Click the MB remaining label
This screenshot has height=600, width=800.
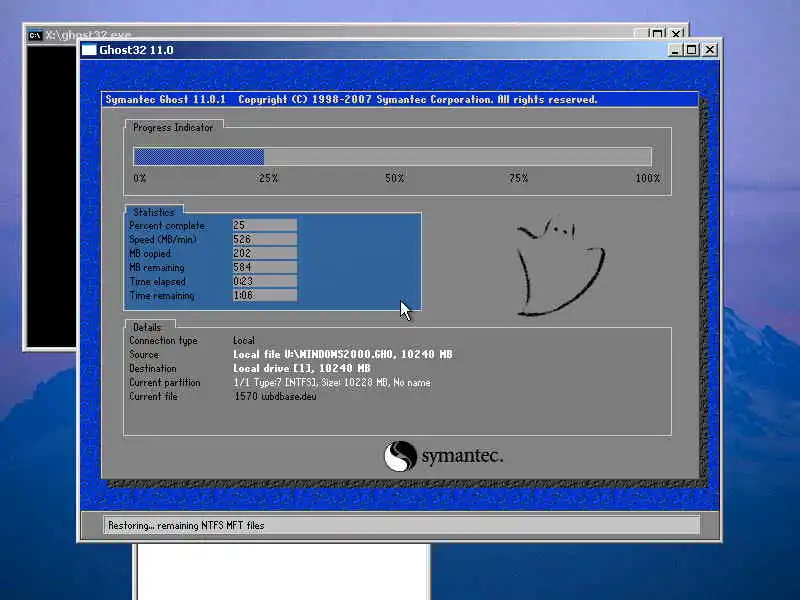tap(157, 267)
